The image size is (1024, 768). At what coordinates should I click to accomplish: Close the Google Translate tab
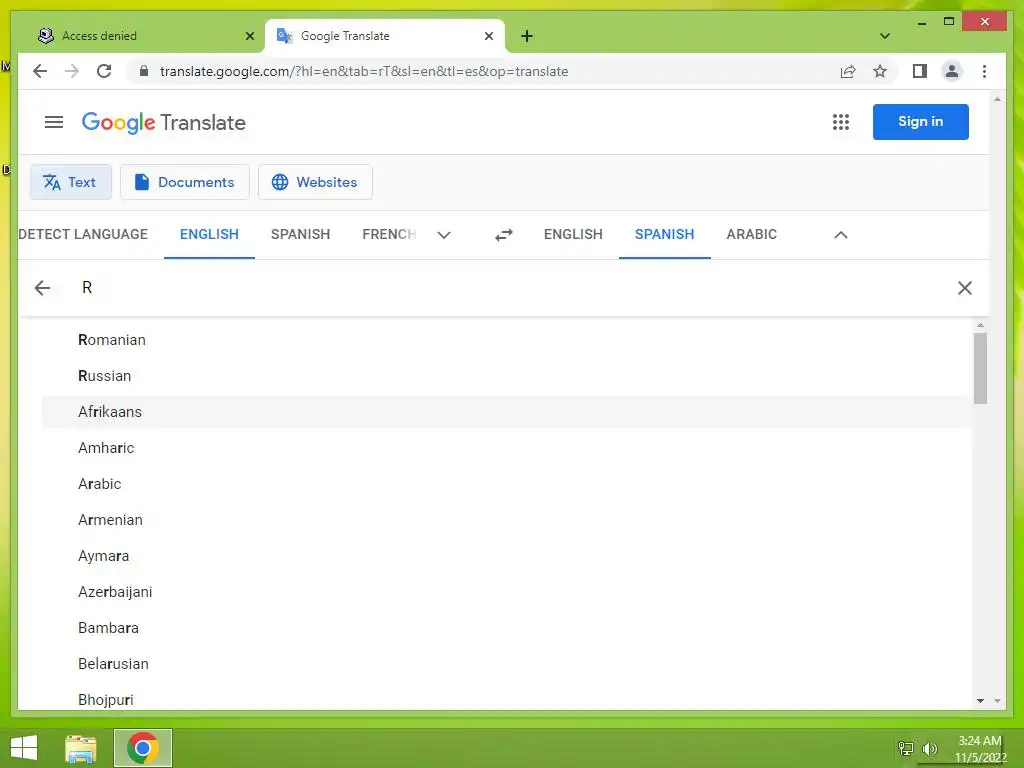click(488, 36)
